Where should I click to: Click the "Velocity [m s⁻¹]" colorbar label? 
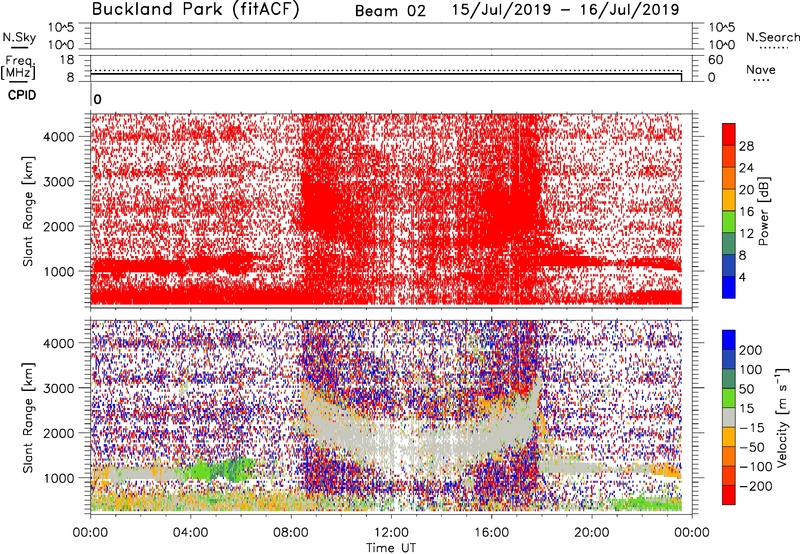782,417
